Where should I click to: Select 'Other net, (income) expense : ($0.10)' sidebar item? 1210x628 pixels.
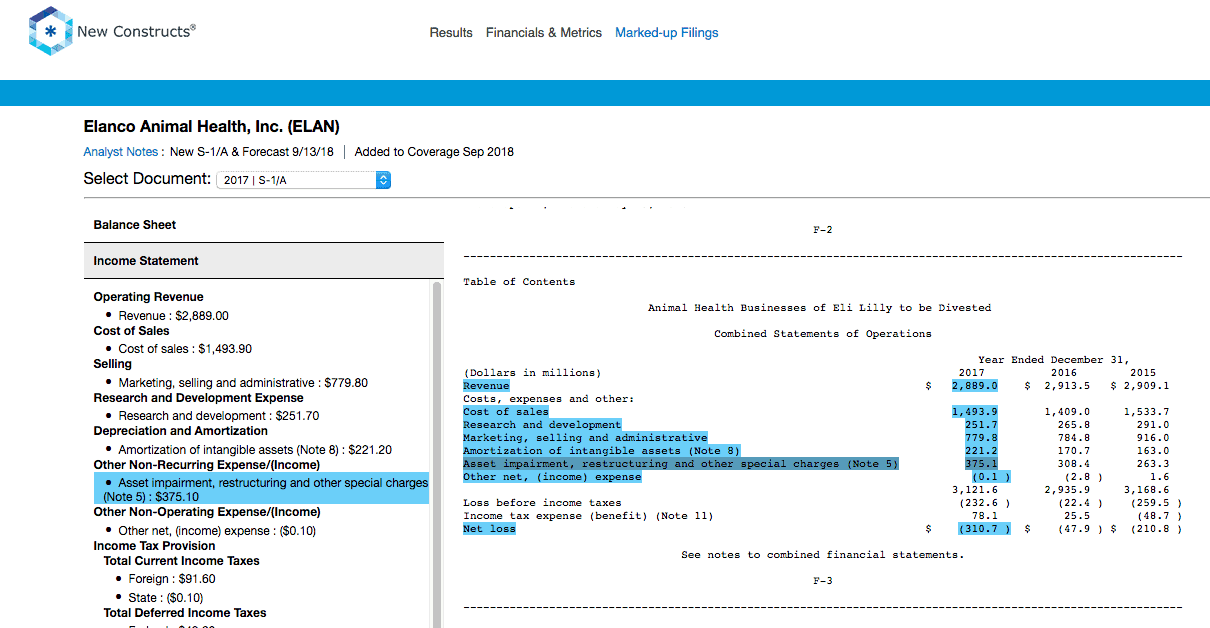[217, 531]
